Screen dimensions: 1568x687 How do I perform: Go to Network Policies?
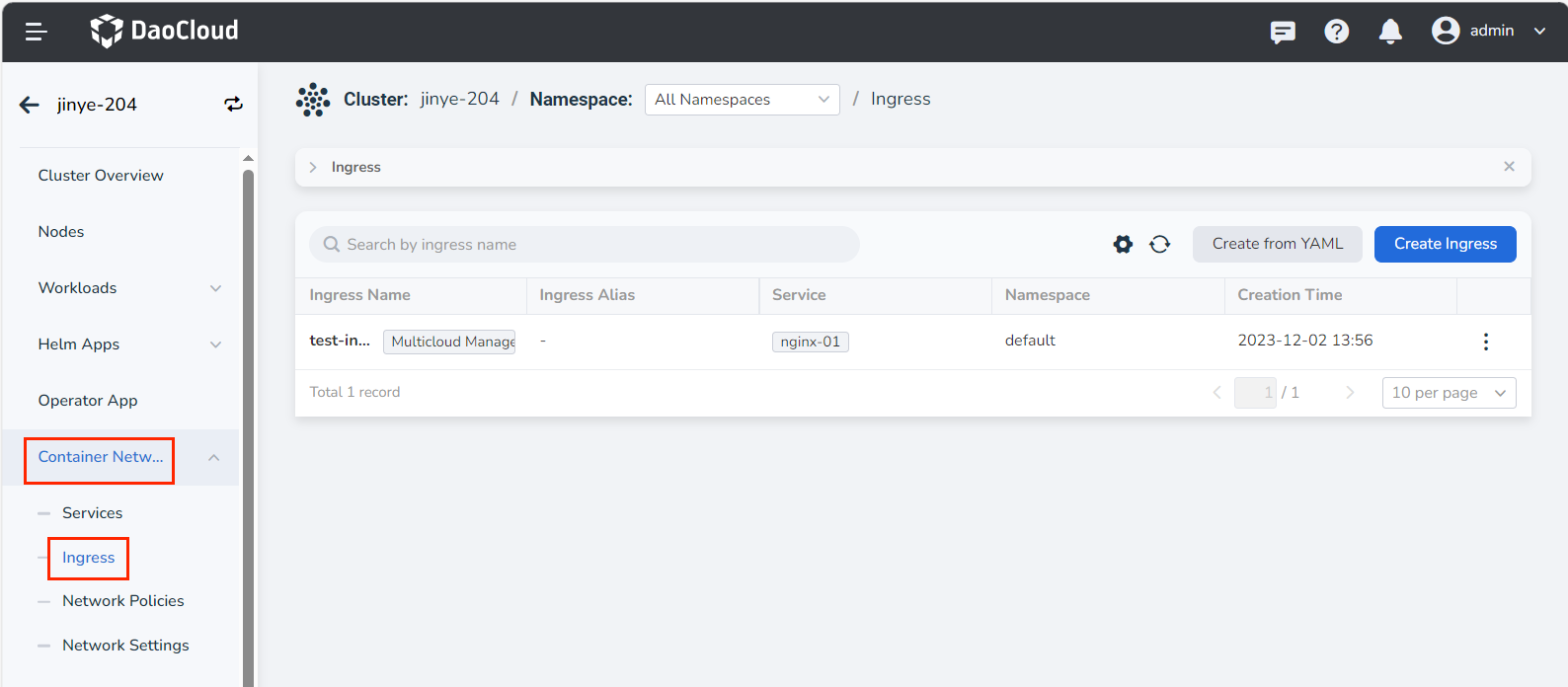coord(123,601)
